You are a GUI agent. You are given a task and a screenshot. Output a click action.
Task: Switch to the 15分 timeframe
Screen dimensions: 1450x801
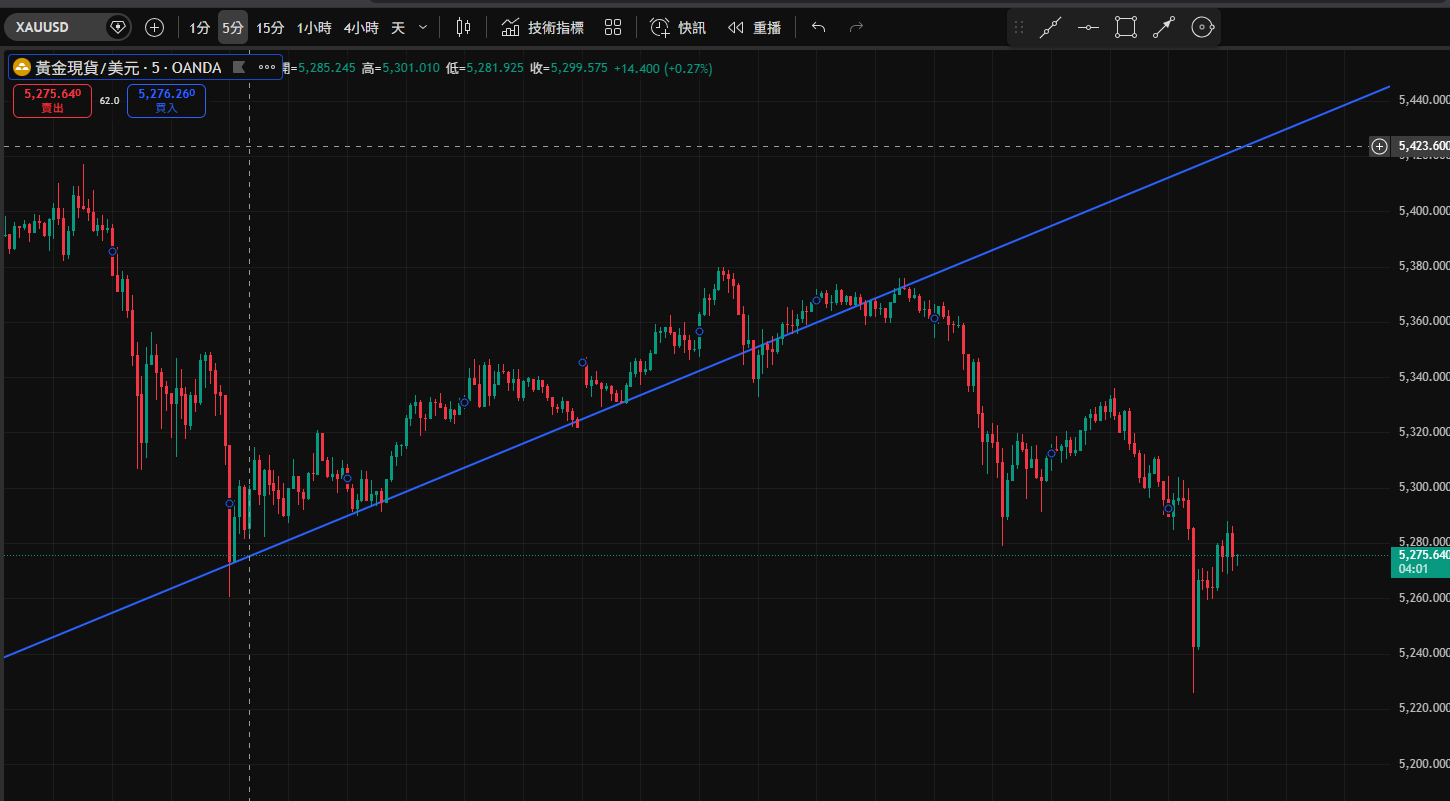coord(270,27)
